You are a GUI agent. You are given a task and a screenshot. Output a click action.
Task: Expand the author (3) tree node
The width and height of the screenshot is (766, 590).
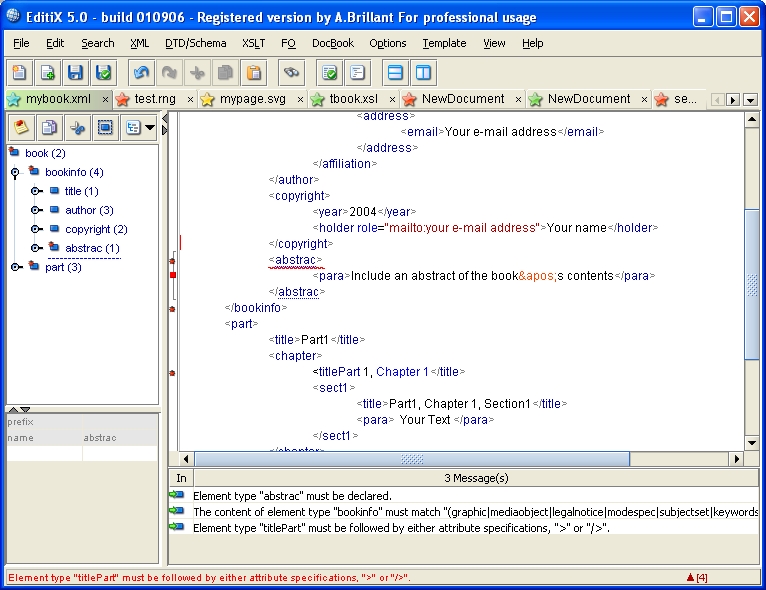[36, 210]
